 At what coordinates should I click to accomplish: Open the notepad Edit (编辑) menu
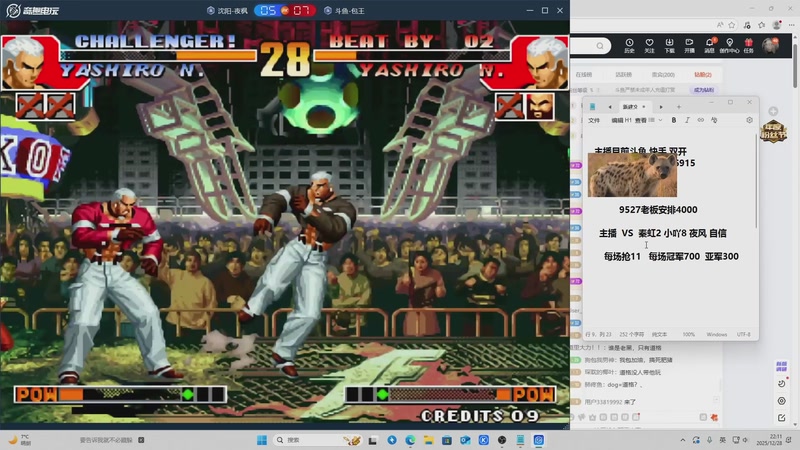pos(617,120)
